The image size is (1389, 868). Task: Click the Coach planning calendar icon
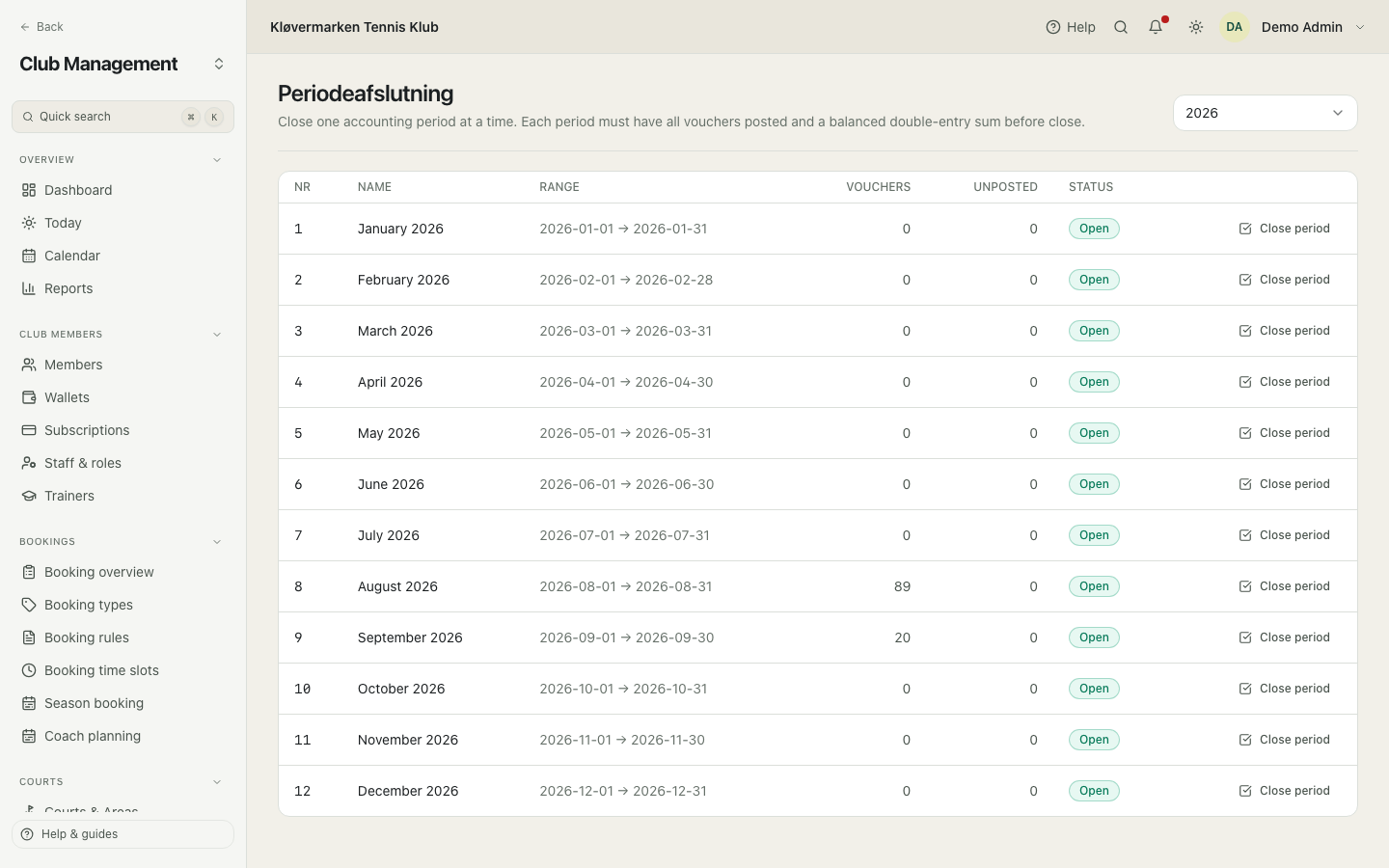[29, 736]
